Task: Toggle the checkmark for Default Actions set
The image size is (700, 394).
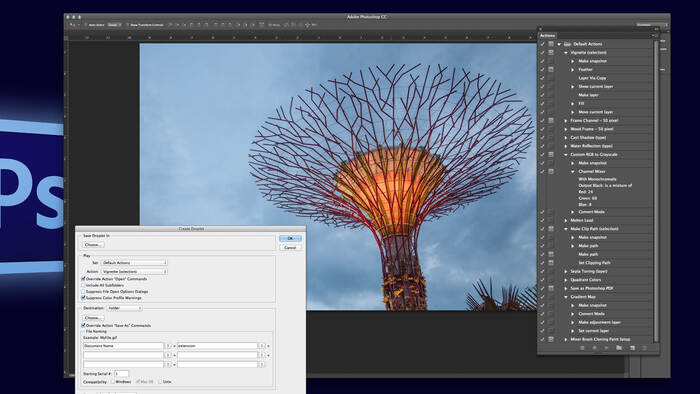Action: pyautogui.click(x=542, y=44)
